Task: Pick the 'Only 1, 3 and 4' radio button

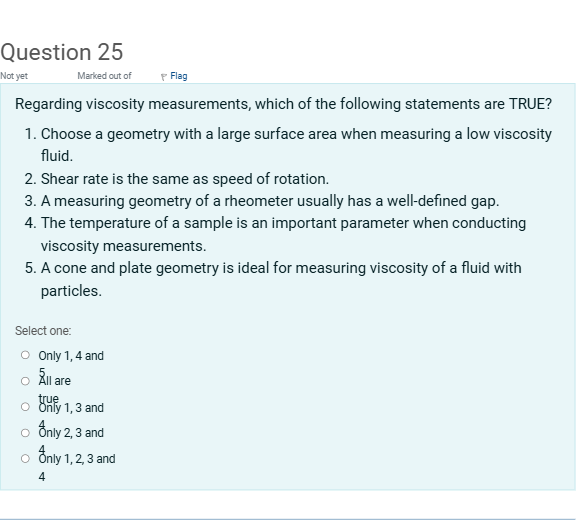Action: coord(25,407)
